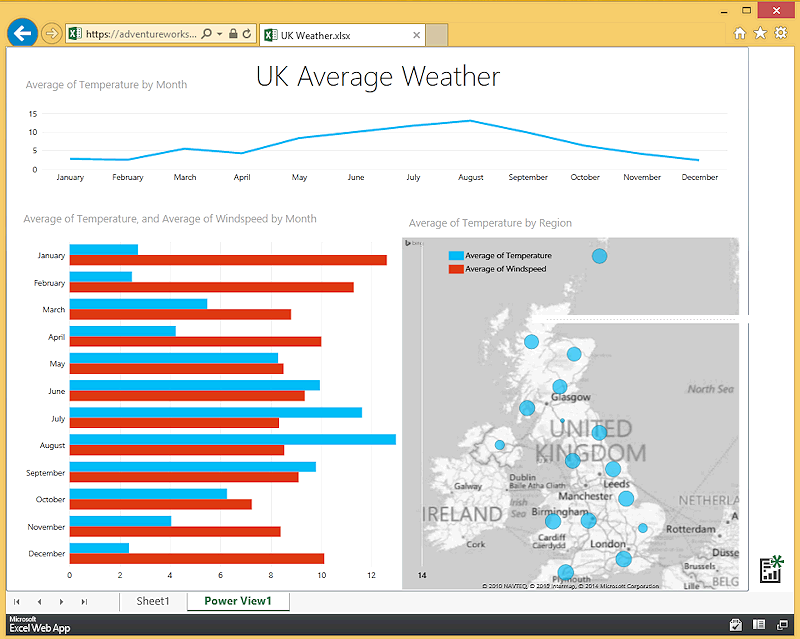Toggle the reading view icon in status bar
Screen dimensions: 800x639
pos(759,625)
